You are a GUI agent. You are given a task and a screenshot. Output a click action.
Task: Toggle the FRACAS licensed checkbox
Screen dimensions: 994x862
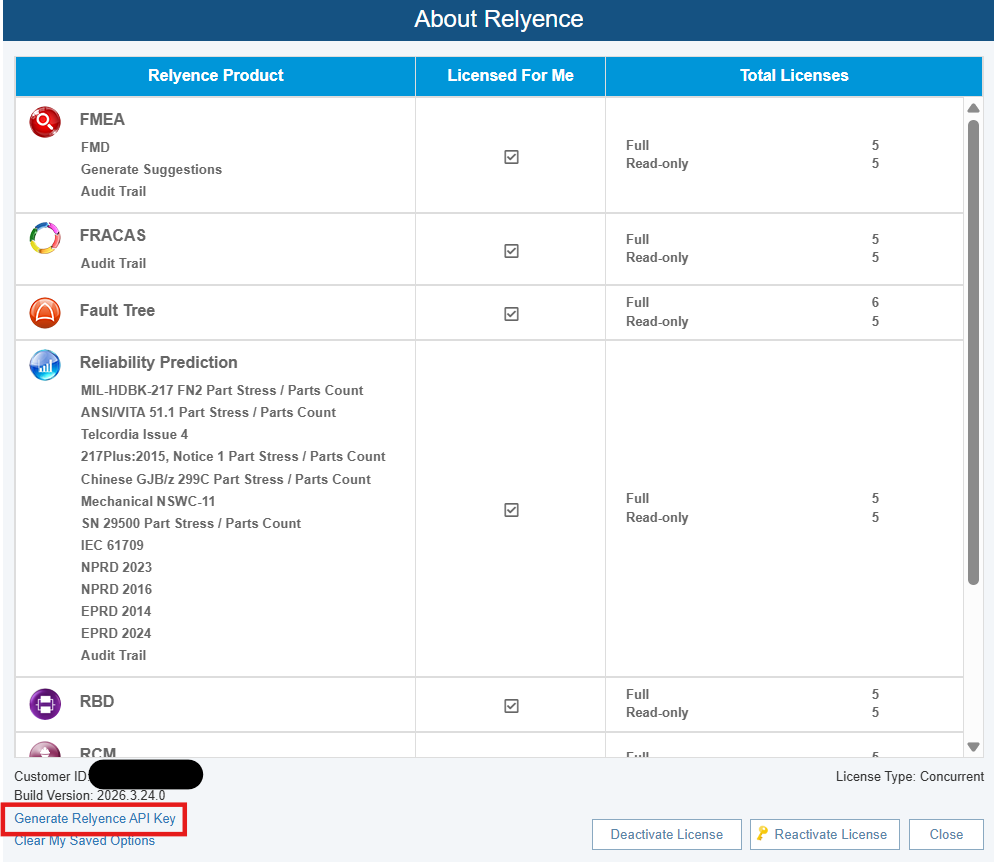coord(511,251)
